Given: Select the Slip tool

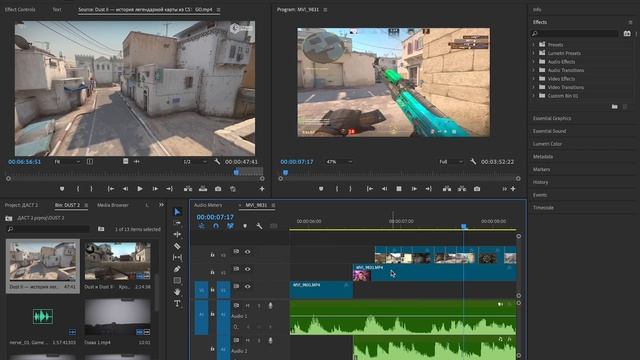Looking at the screenshot, I should (x=177, y=258).
